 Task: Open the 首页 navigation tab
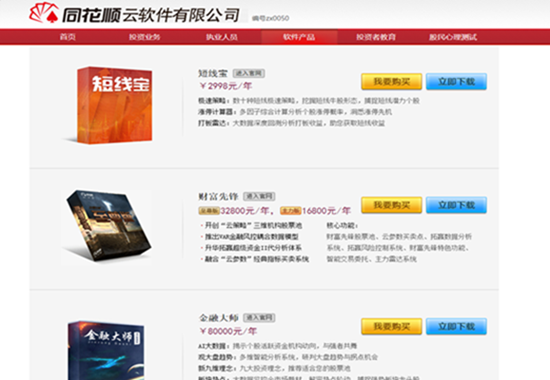tap(67, 37)
